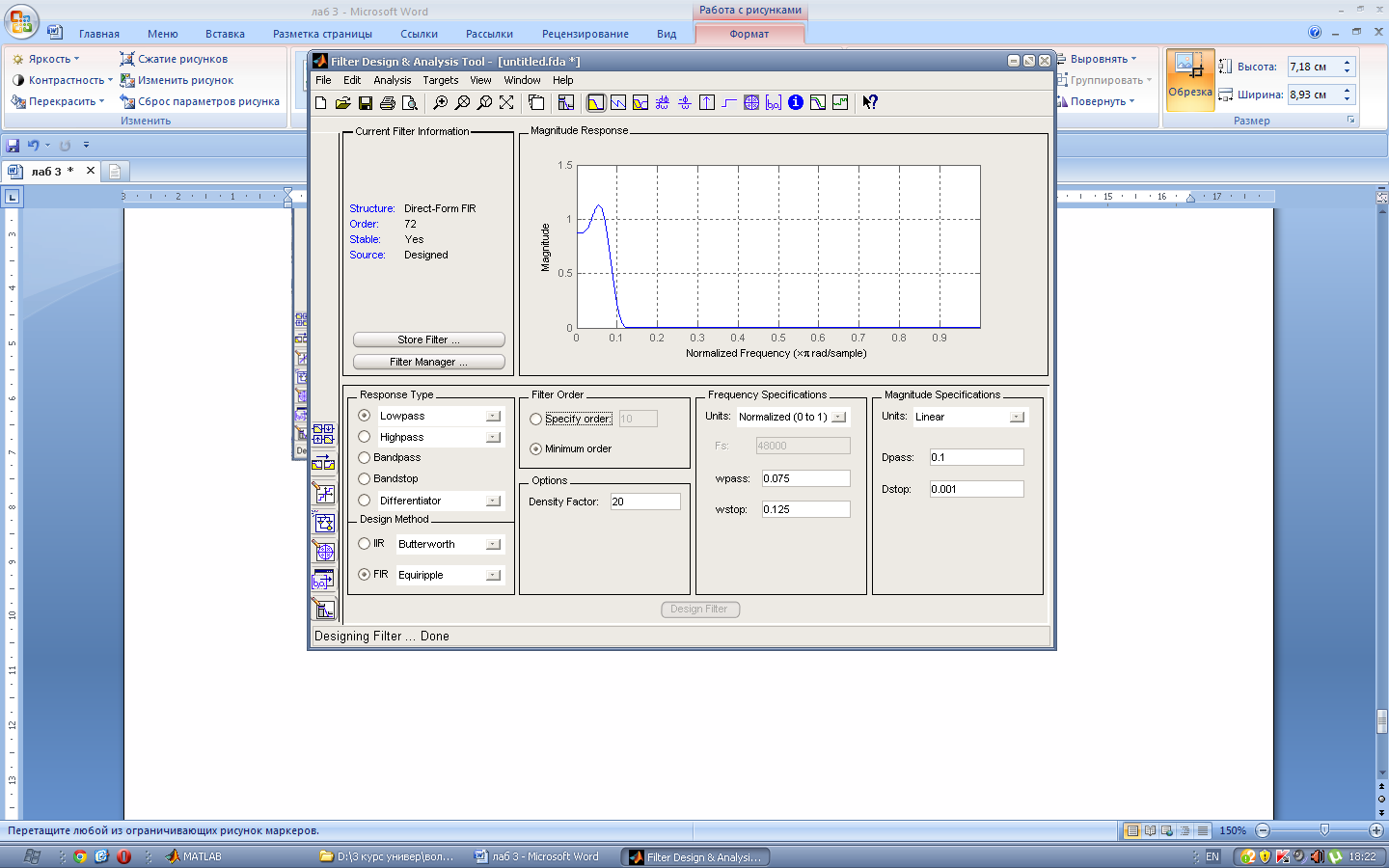Click Word's Сжатие рисунков button
Viewport: 1389px width, 868px height.
tap(174, 59)
